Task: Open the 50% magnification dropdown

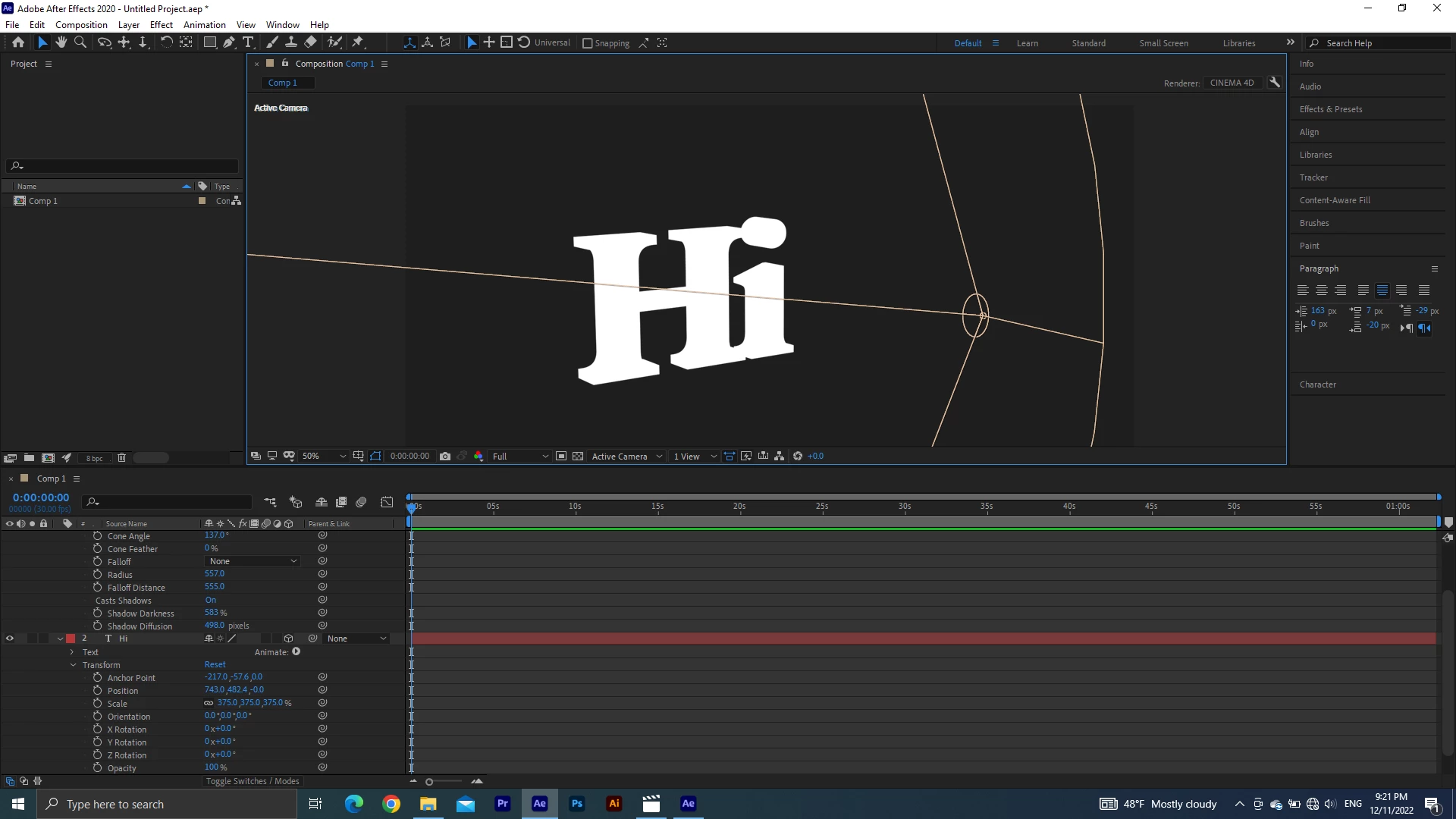Action: pos(324,457)
